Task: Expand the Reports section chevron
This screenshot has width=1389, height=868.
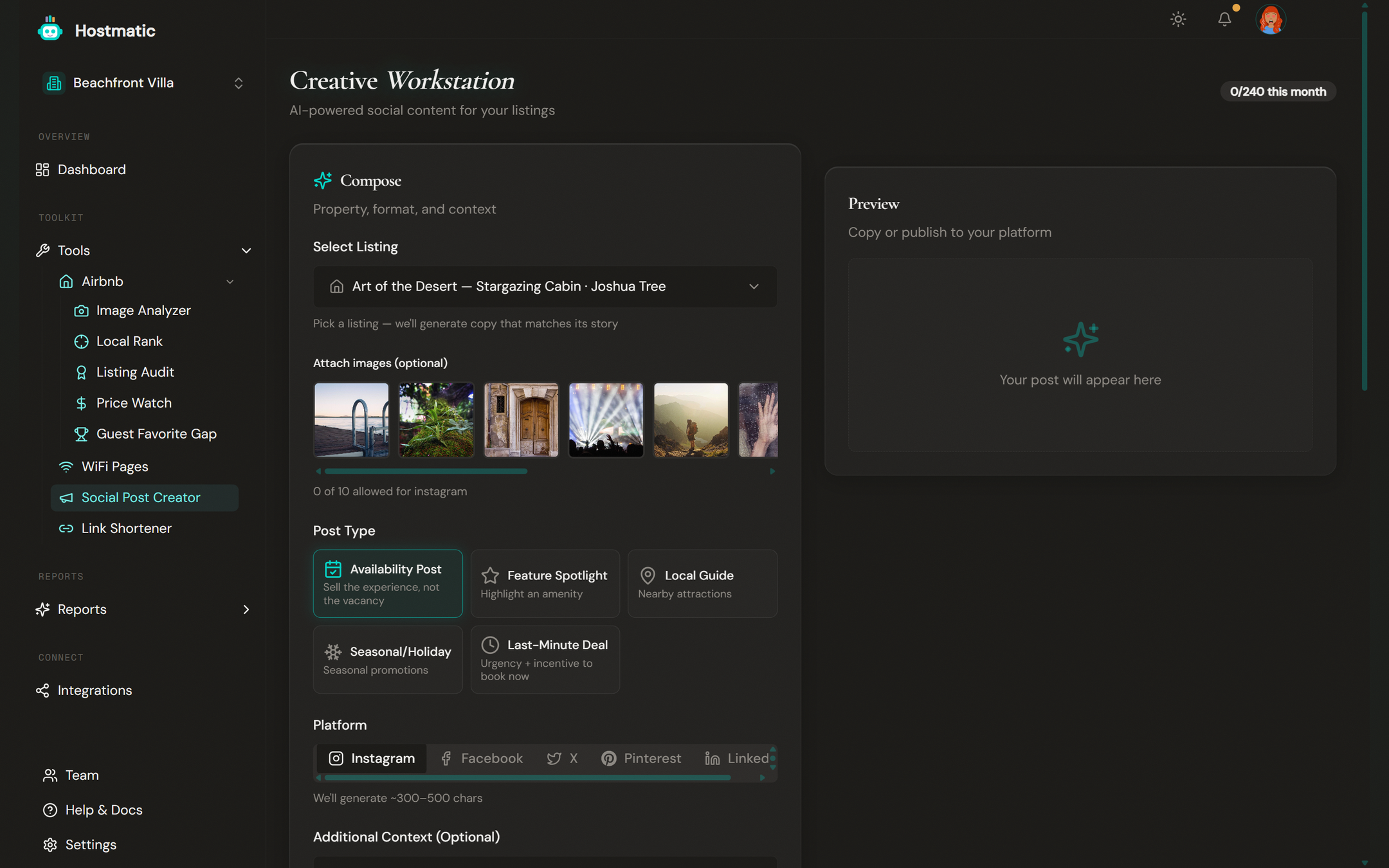Action: point(246,610)
